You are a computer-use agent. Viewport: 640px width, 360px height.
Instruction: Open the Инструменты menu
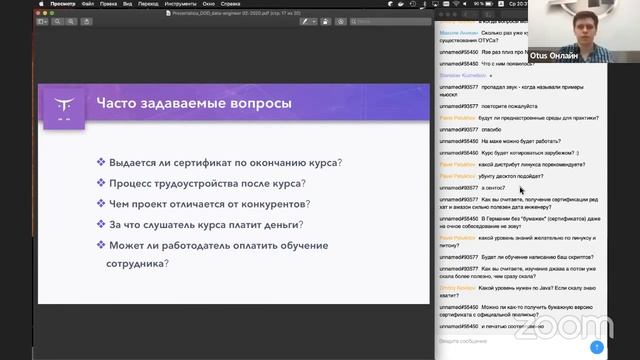click(180, 4)
